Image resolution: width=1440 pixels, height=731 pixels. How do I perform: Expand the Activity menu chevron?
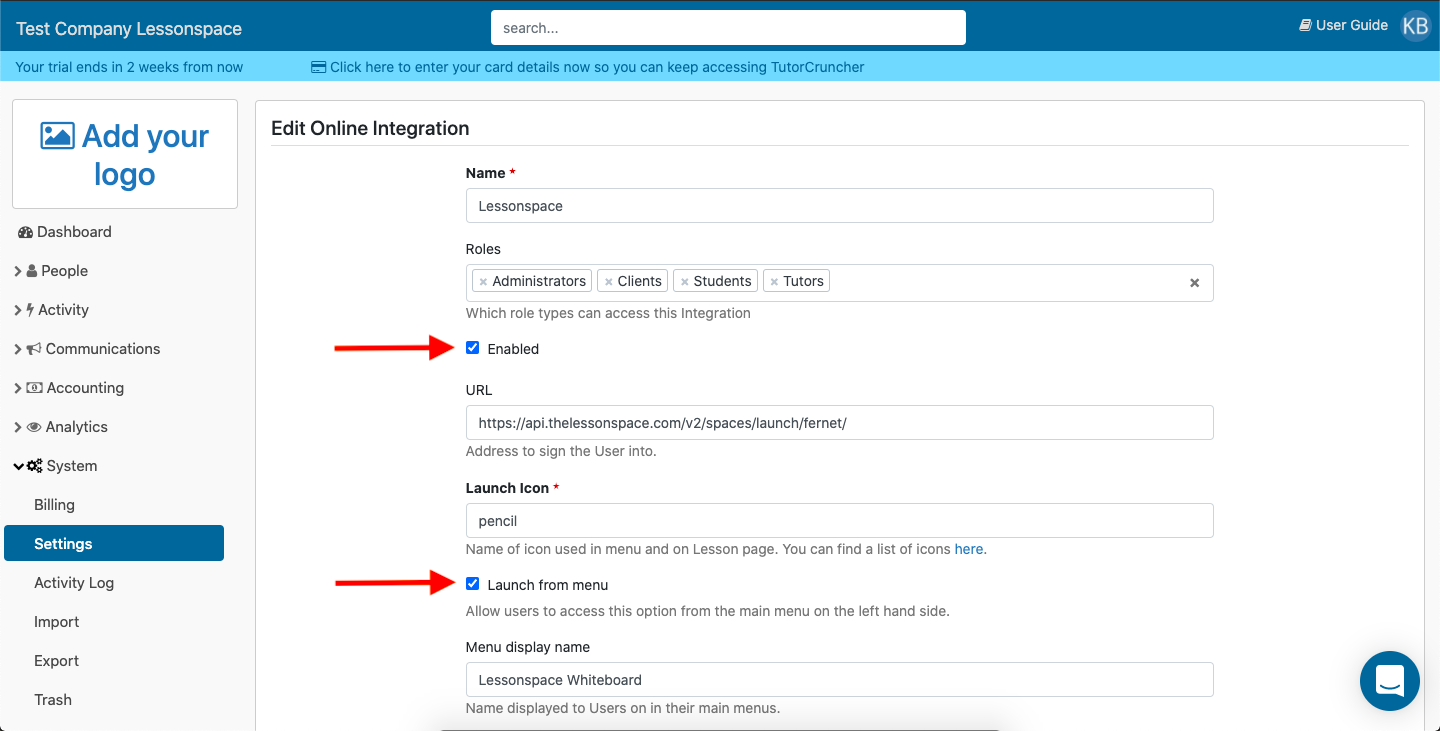(18, 310)
